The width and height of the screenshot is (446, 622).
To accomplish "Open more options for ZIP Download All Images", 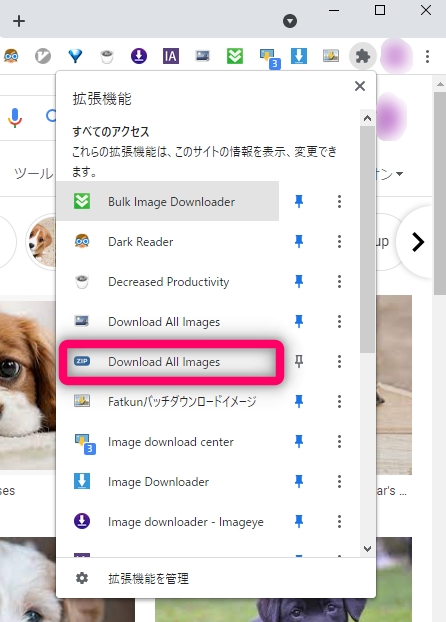I will pos(339,361).
